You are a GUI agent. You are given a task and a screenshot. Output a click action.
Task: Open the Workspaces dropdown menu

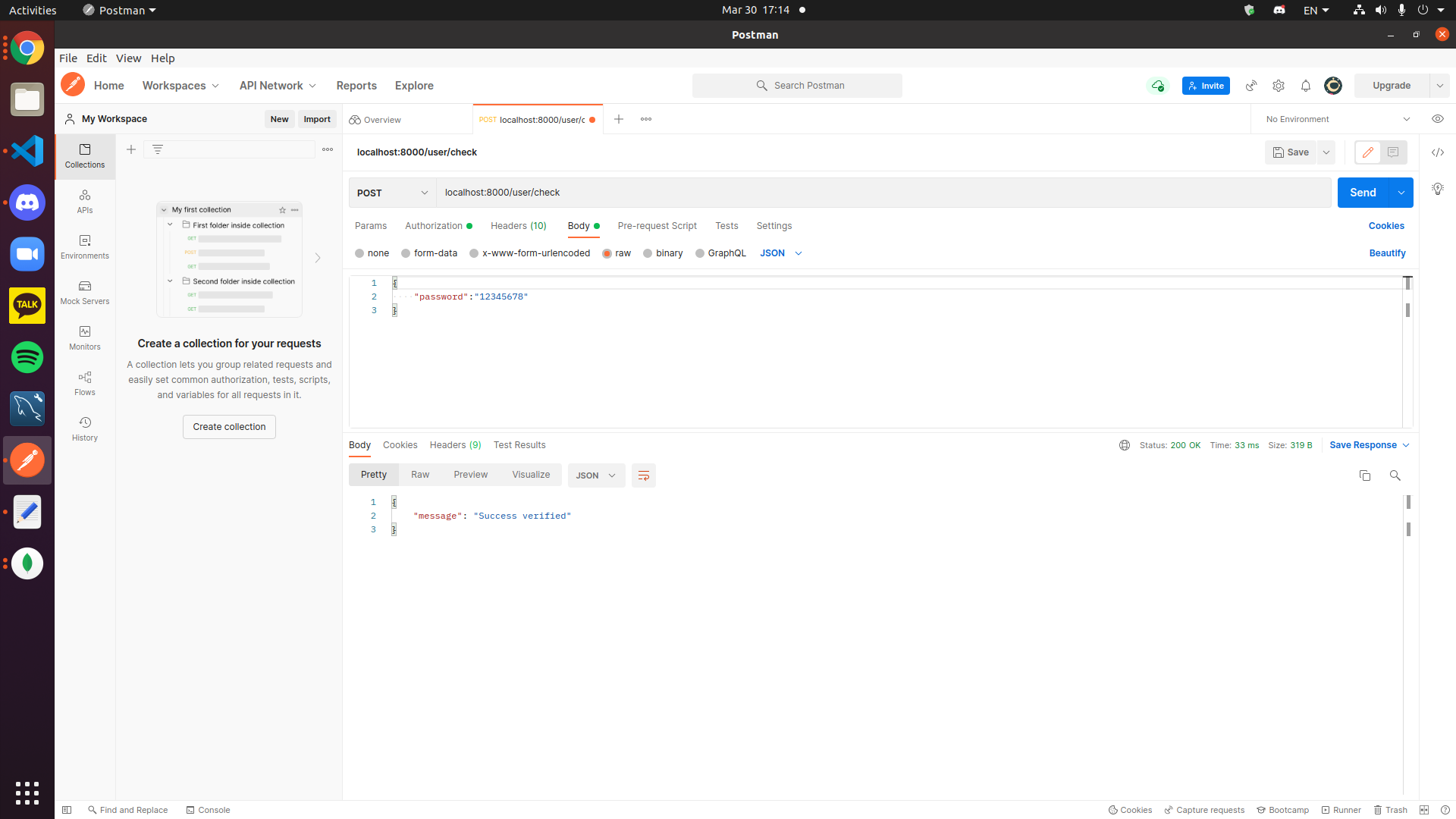(x=180, y=86)
